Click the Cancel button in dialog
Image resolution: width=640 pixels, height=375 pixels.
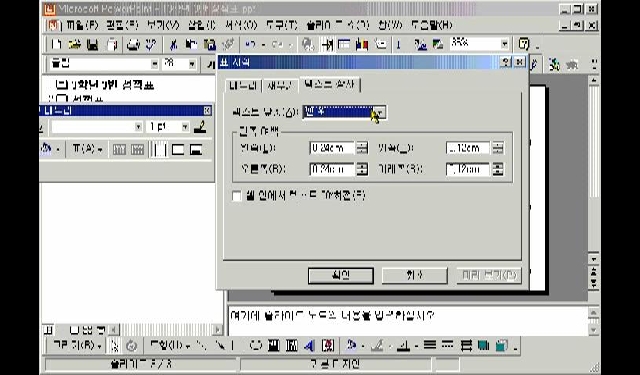414,275
